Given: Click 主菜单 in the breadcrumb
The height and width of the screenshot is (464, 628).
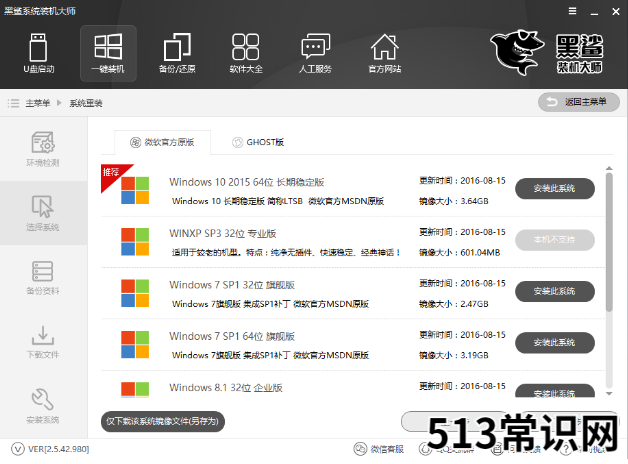Looking at the screenshot, I should 38,103.
